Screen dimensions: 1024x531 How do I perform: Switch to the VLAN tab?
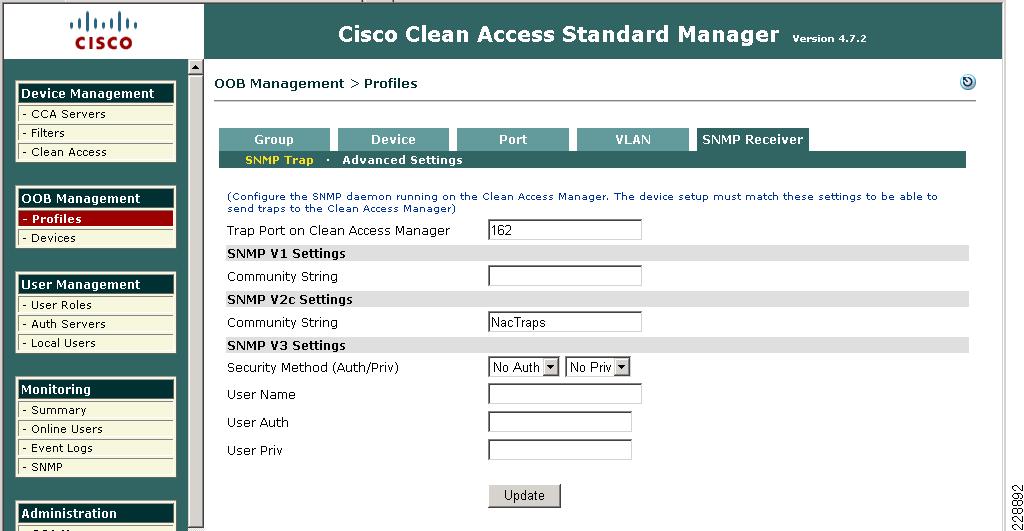[633, 140]
